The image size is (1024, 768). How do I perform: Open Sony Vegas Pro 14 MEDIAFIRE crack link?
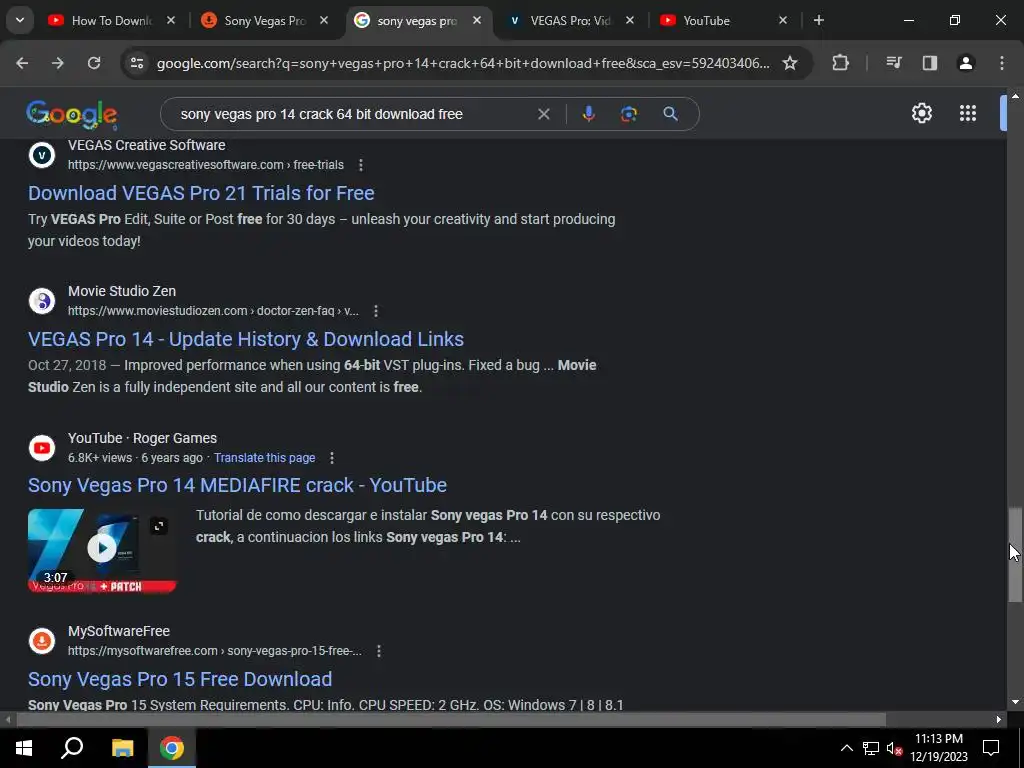click(237, 485)
